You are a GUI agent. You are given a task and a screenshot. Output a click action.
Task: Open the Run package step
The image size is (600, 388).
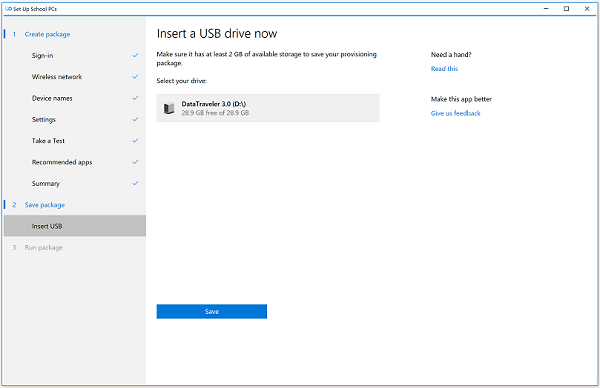click(44, 248)
